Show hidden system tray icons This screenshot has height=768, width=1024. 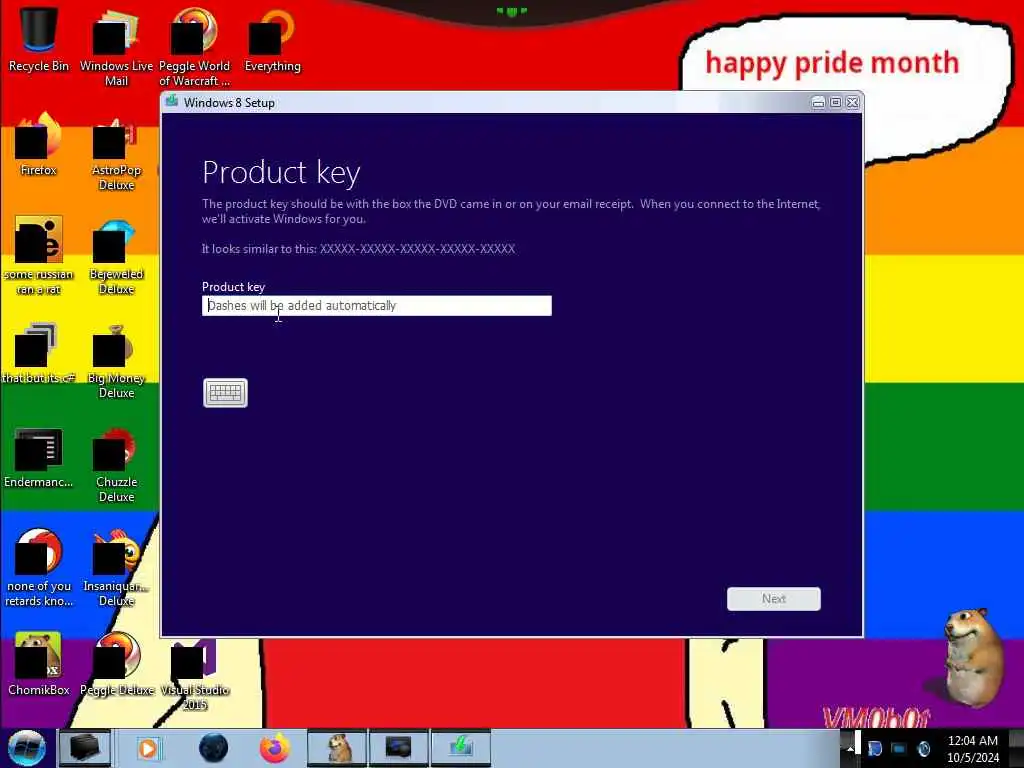click(x=850, y=748)
